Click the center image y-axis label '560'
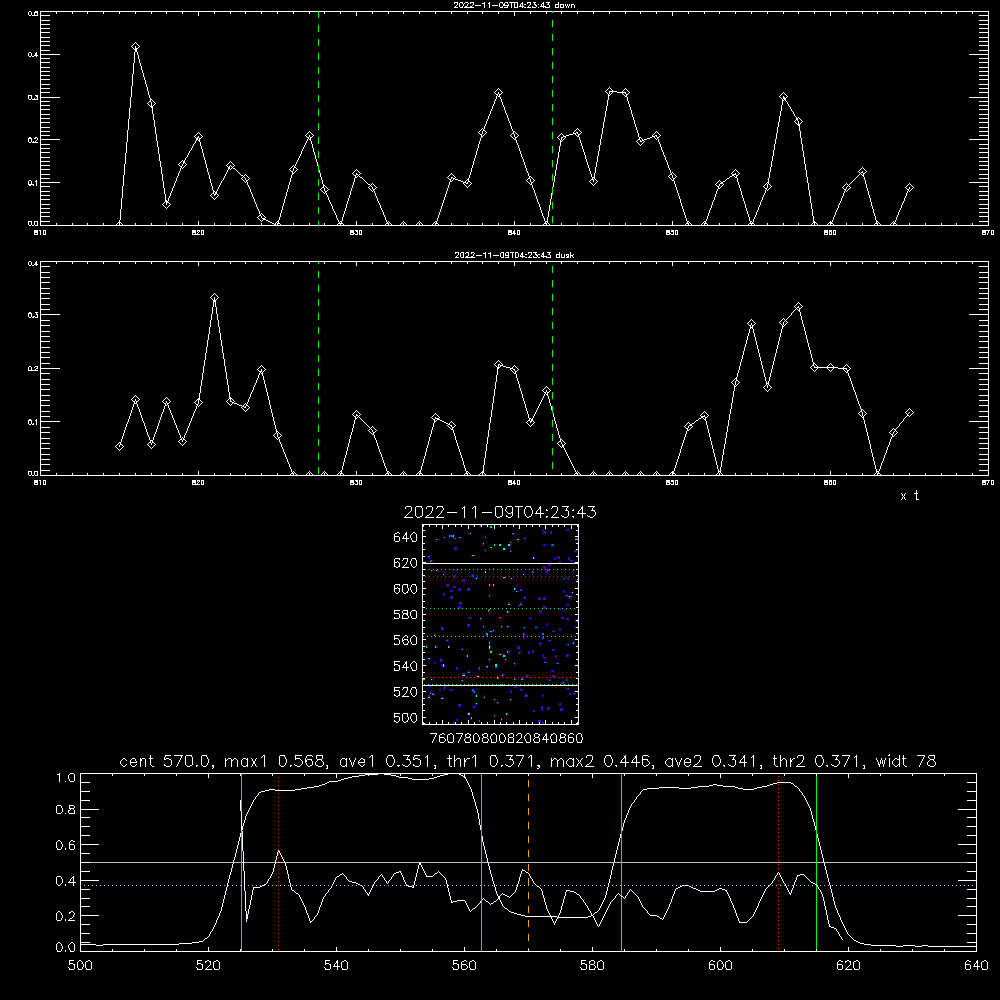This screenshot has height=1000, width=1000. pos(406,640)
